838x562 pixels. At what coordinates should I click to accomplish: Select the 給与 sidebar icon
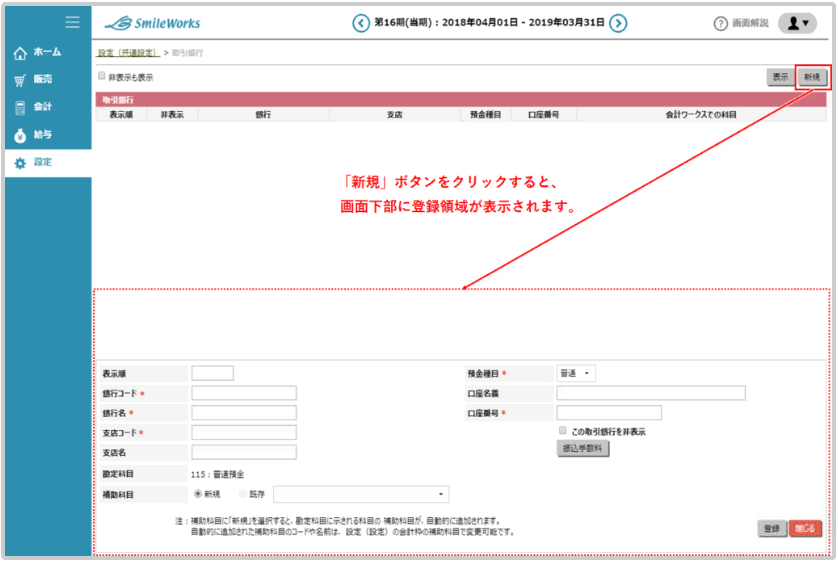(x=20, y=134)
